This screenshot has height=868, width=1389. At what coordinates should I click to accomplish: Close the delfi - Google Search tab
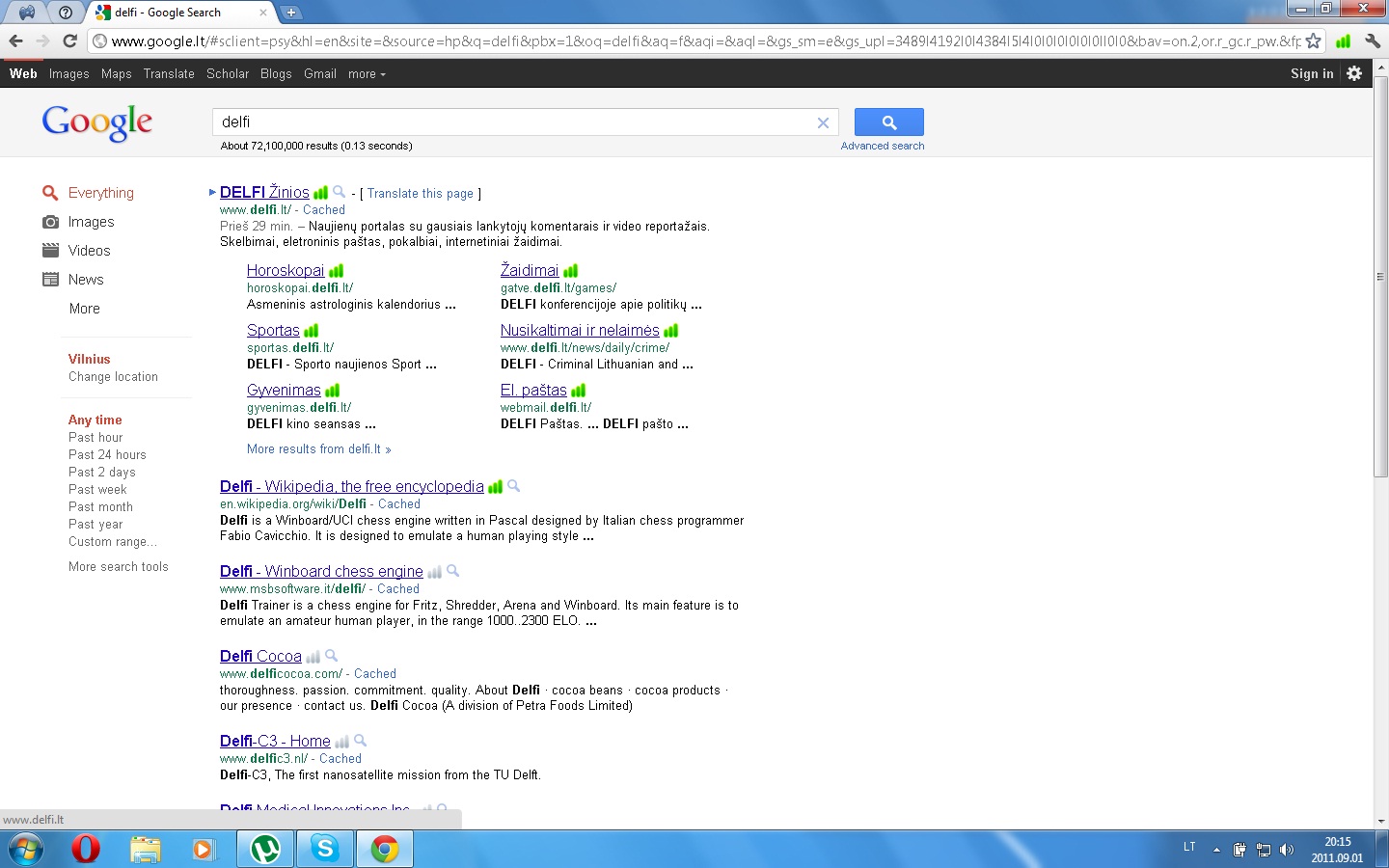pyautogui.click(x=263, y=13)
